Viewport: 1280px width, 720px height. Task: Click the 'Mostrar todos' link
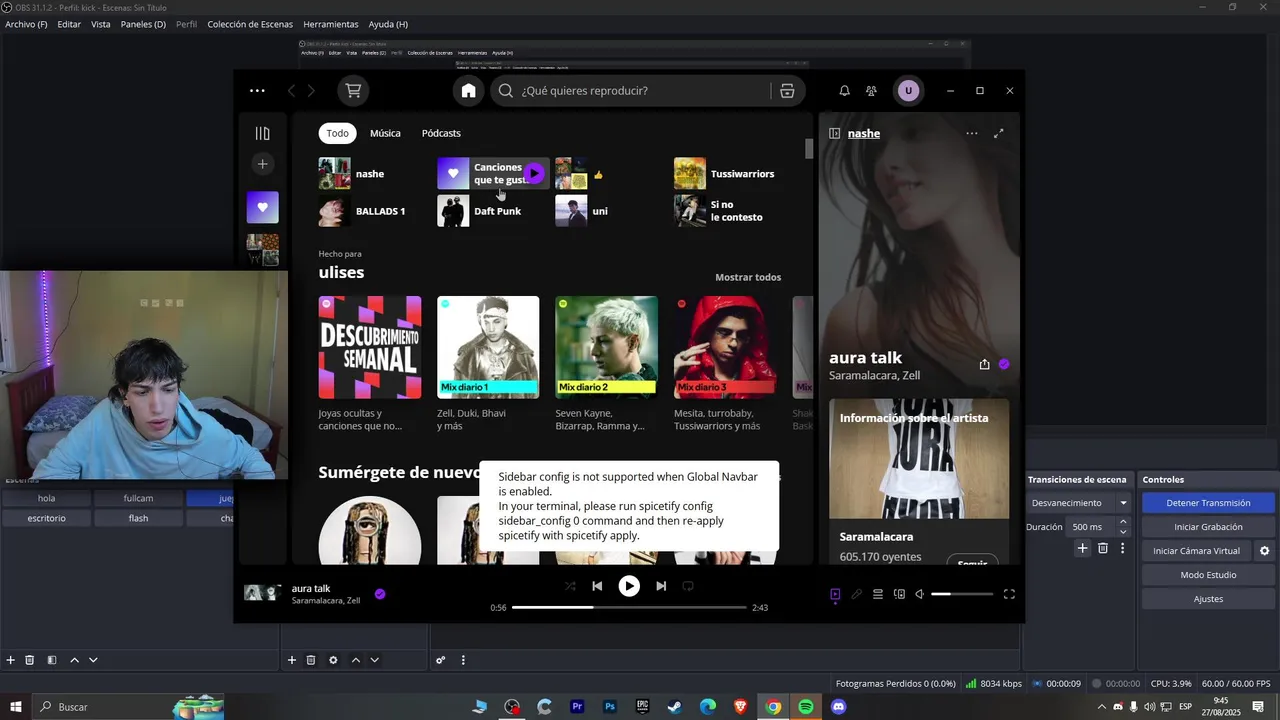pos(748,277)
